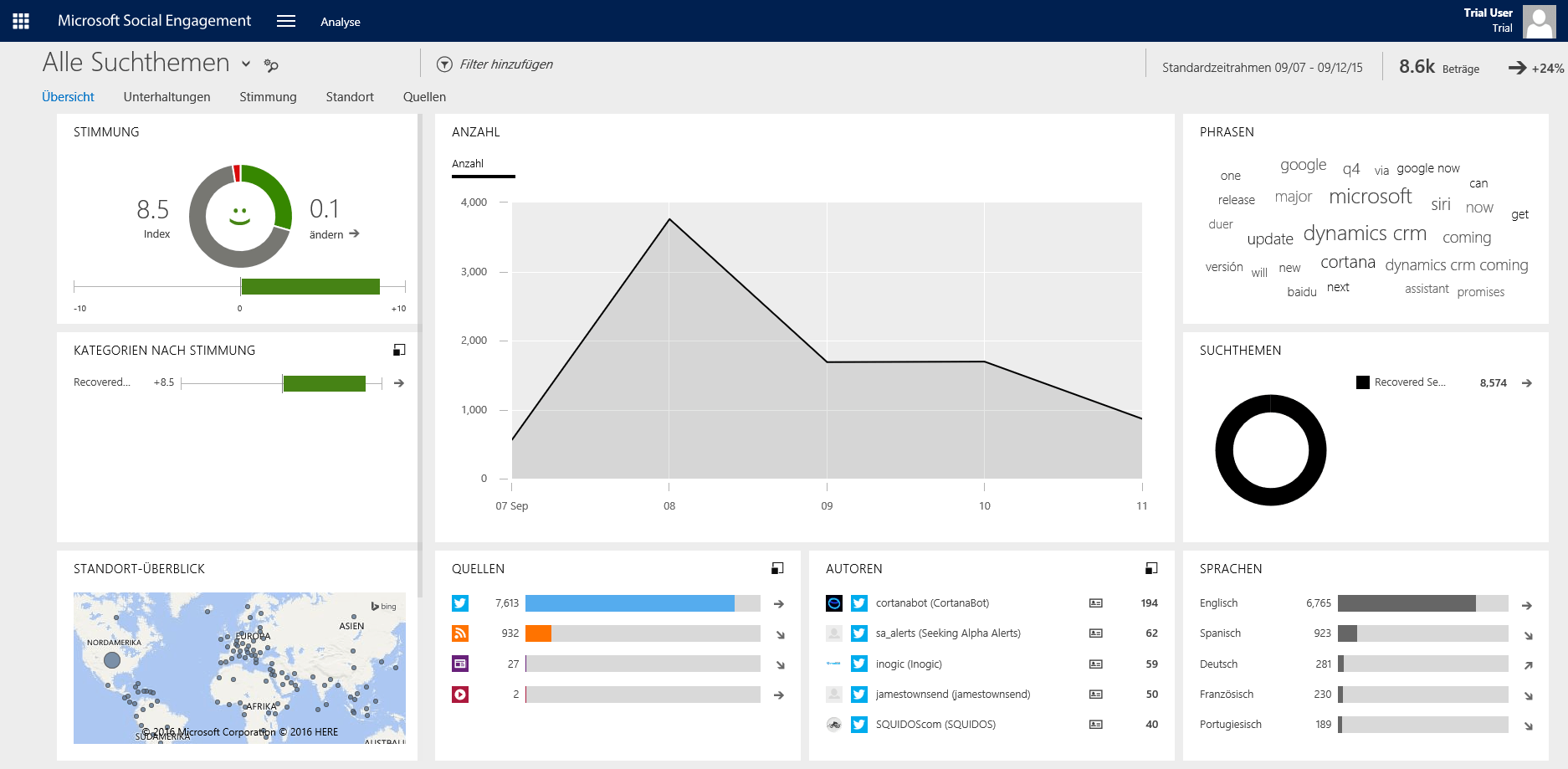The image size is (1568, 769).
Task: Click the Twitter 7,613 arrow
Action: 779,604
